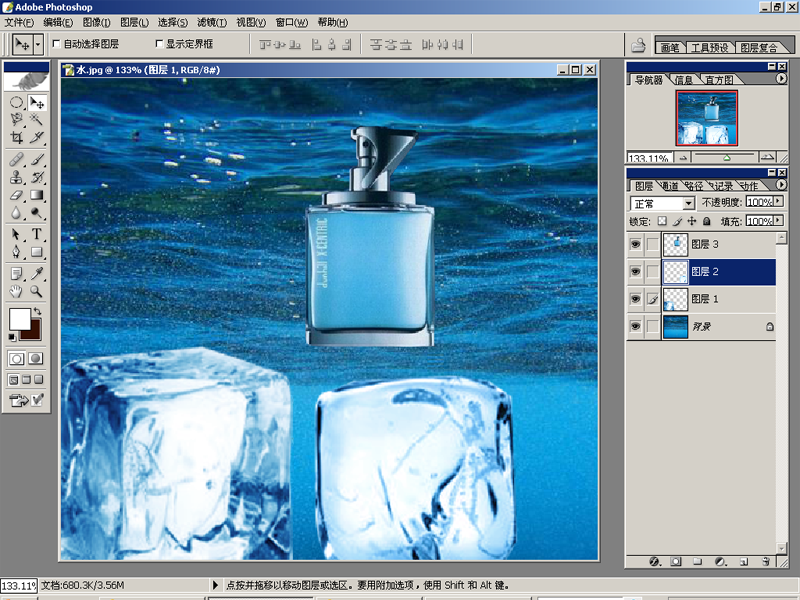Viewport: 800px width, 600px height.
Task: Click the Navigator zoom out button
Action: coord(683,157)
